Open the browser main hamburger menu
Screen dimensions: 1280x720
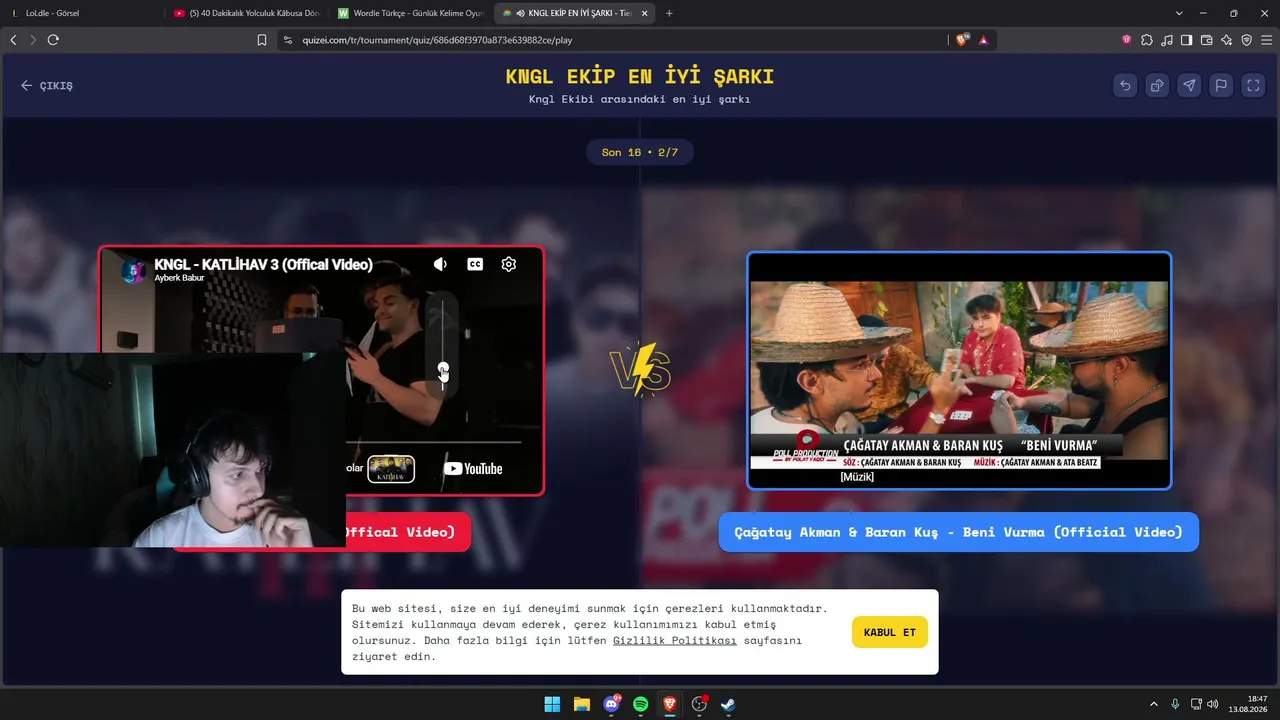[1267, 40]
